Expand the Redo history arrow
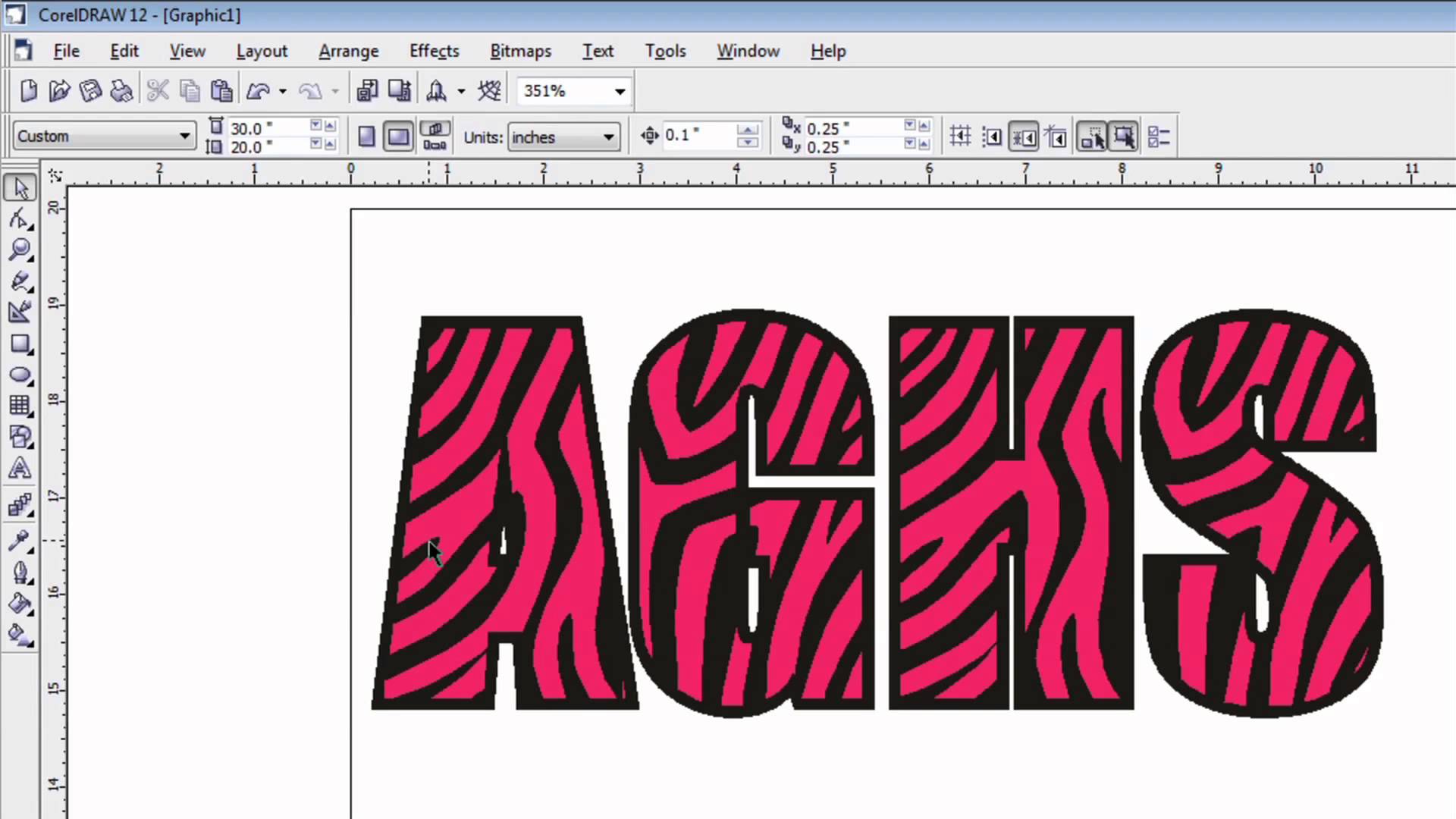Screen dimensions: 1456x819 click(334, 92)
